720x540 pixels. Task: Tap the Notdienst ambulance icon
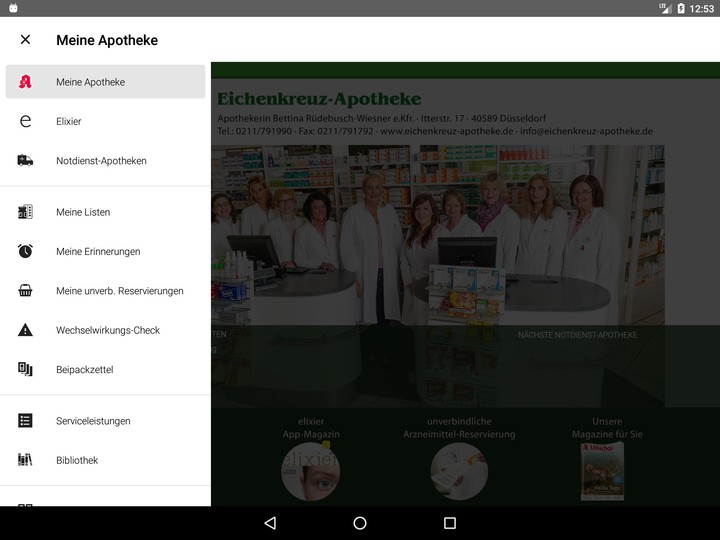click(x=25, y=160)
